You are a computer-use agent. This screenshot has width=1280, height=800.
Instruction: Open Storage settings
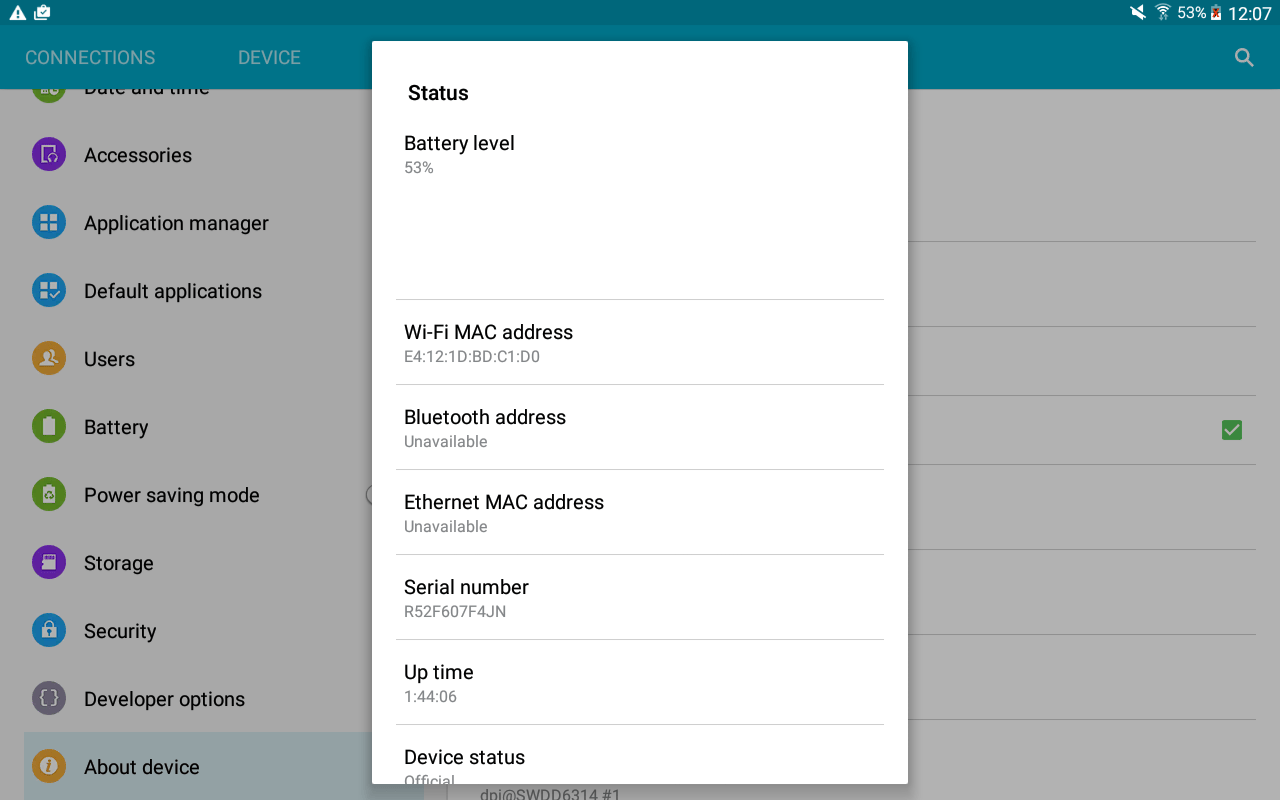pyautogui.click(x=198, y=563)
